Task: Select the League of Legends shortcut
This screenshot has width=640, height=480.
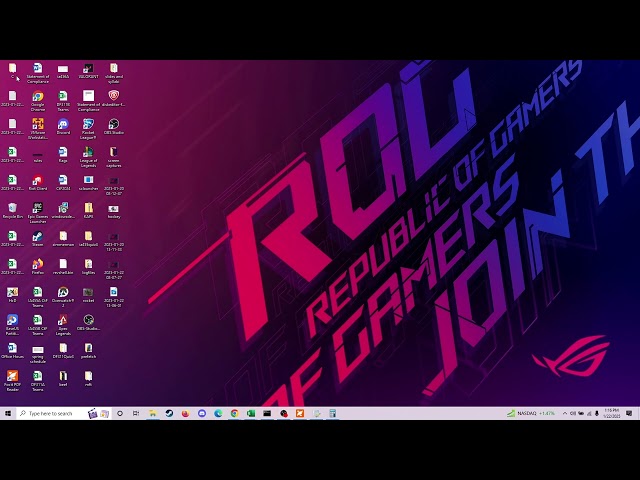Action: coord(88,157)
